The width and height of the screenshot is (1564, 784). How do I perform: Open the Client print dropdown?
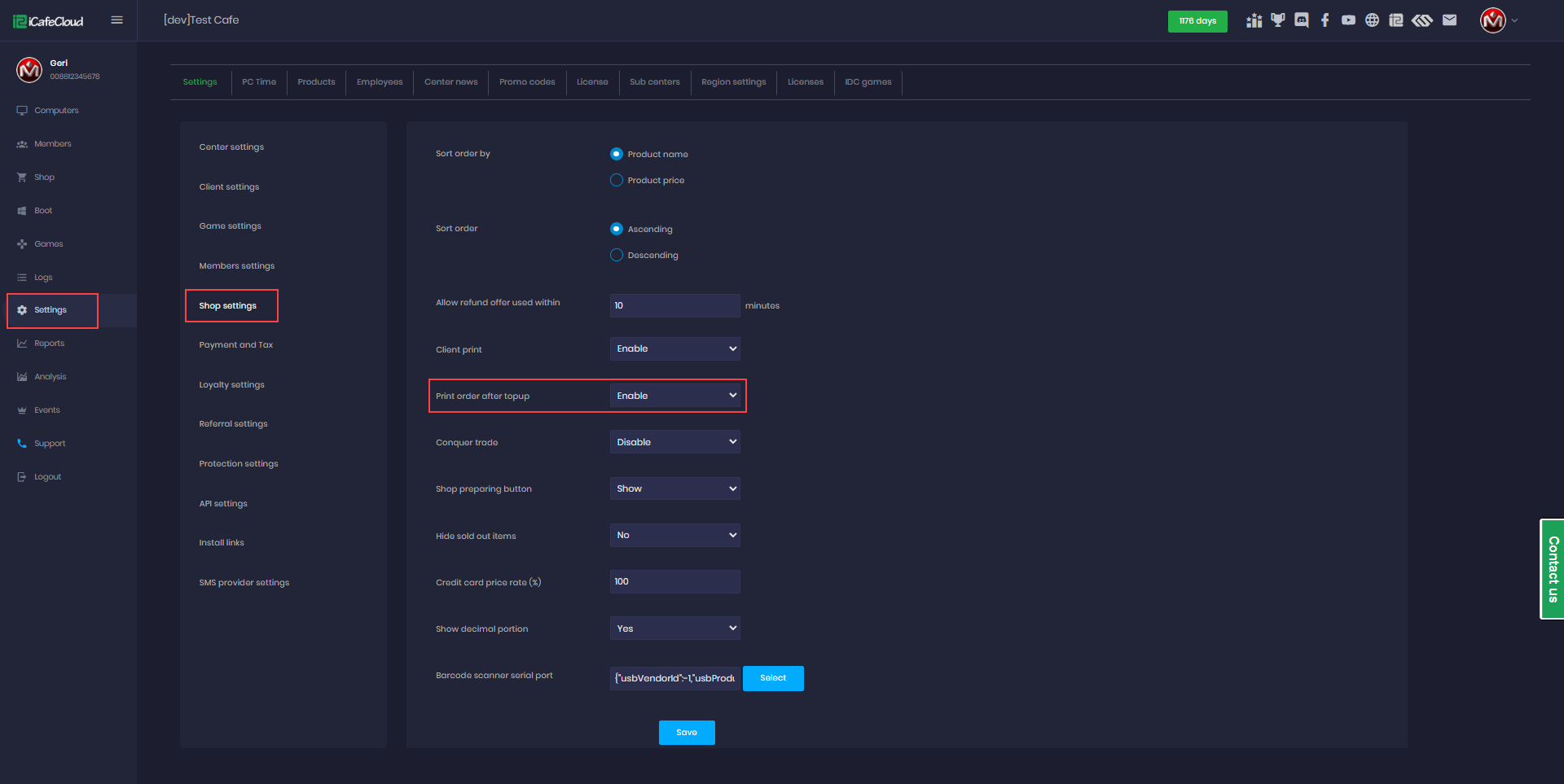pyautogui.click(x=674, y=348)
